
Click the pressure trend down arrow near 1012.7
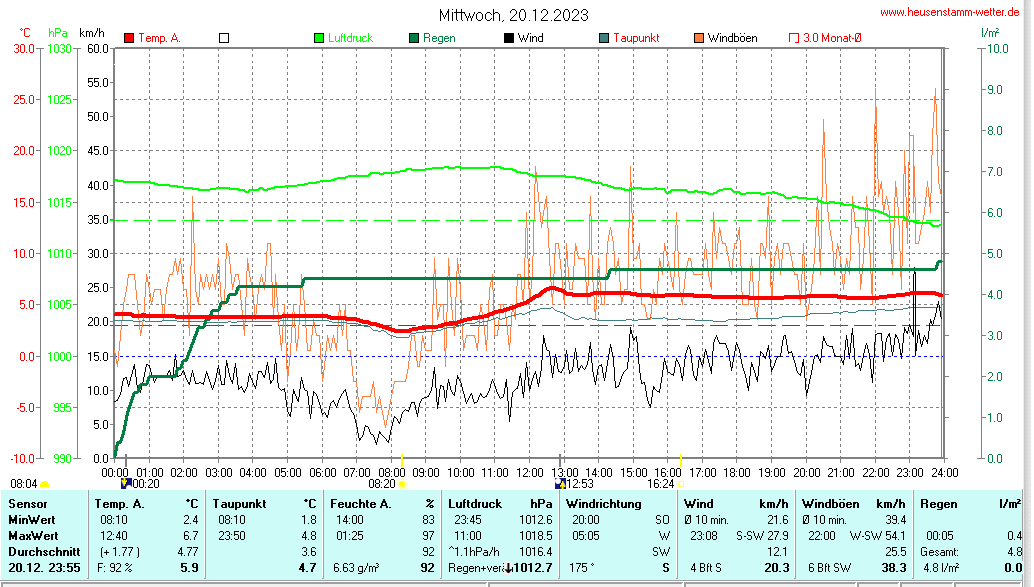tap(509, 568)
